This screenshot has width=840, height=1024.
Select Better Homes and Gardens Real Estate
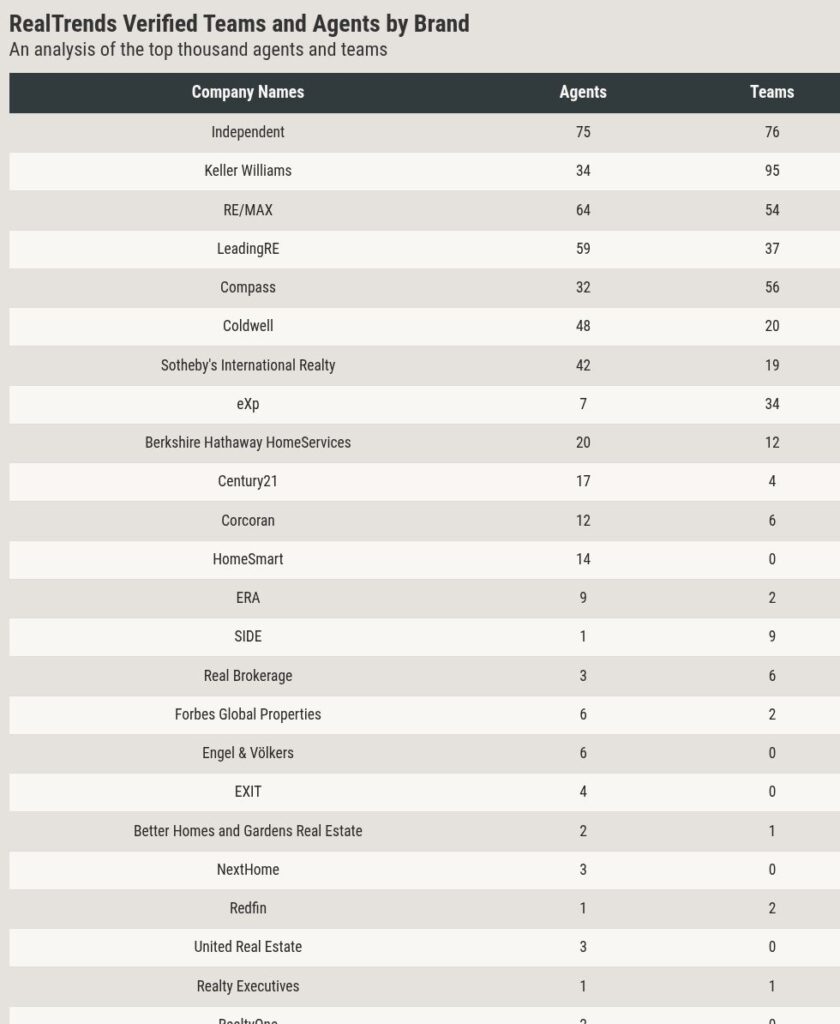tap(248, 831)
